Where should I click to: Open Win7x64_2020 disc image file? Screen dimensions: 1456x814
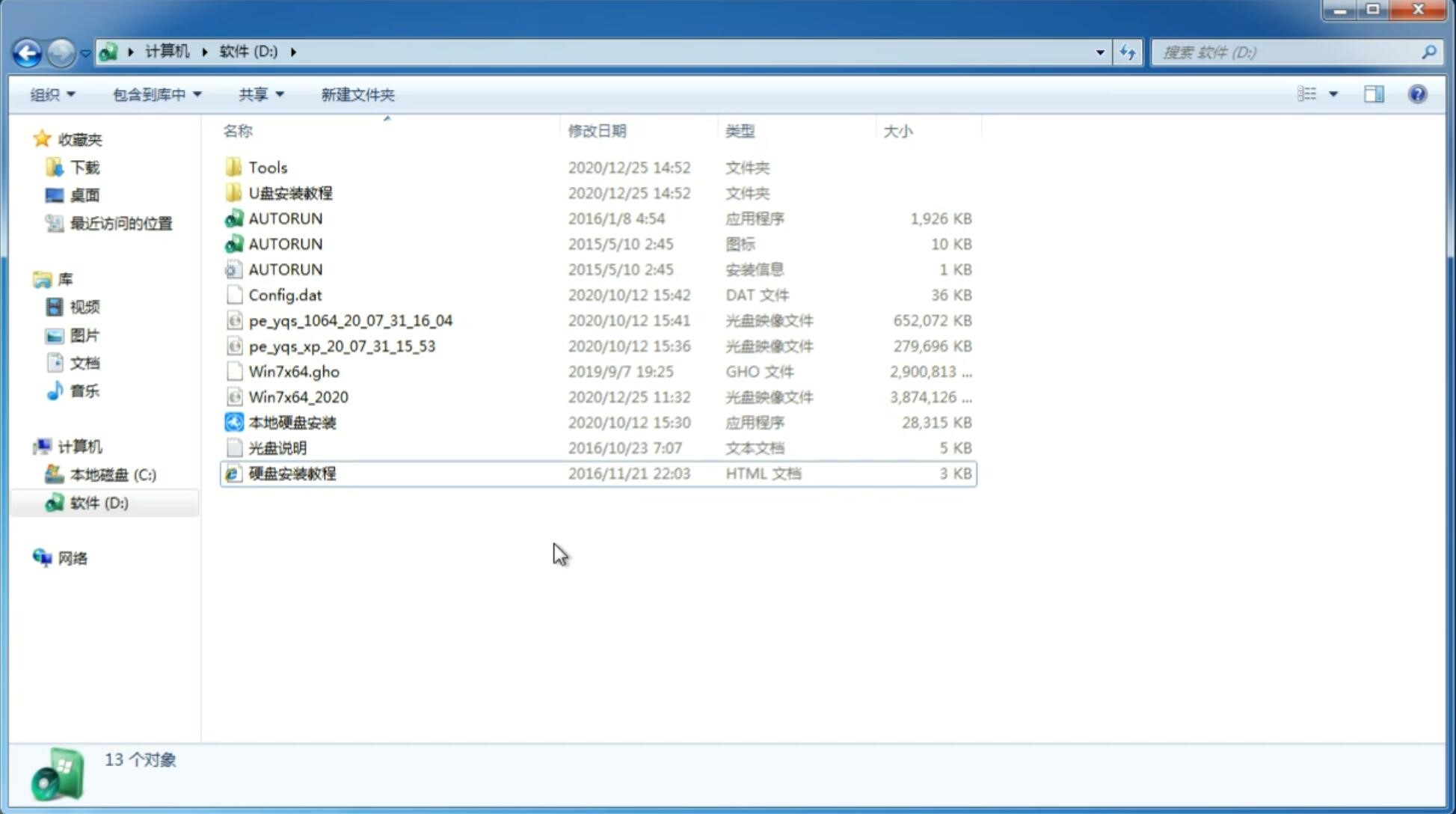click(298, 397)
